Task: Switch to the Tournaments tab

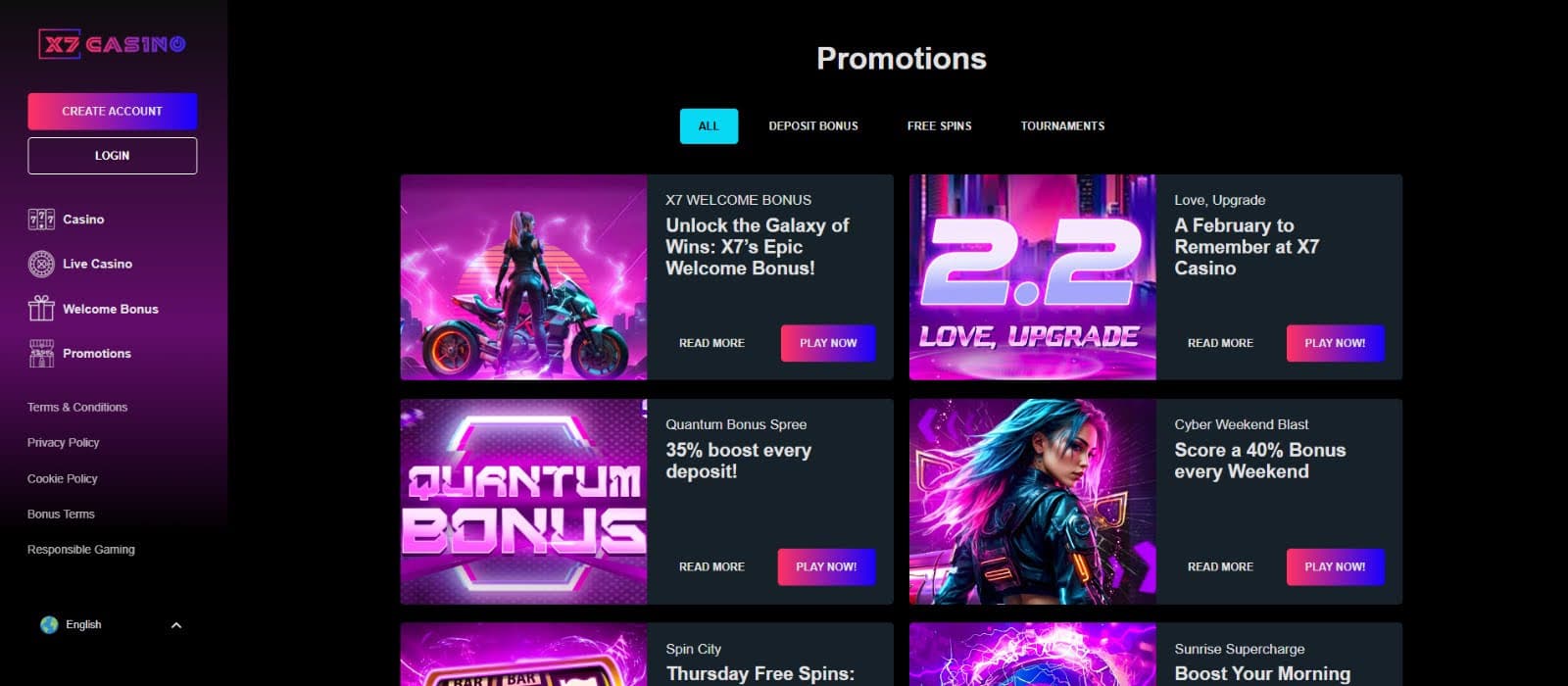Action: pos(1062,126)
